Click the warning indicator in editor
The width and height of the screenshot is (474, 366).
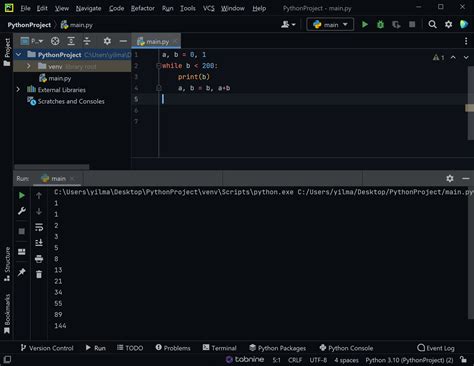[x=438, y=58]
